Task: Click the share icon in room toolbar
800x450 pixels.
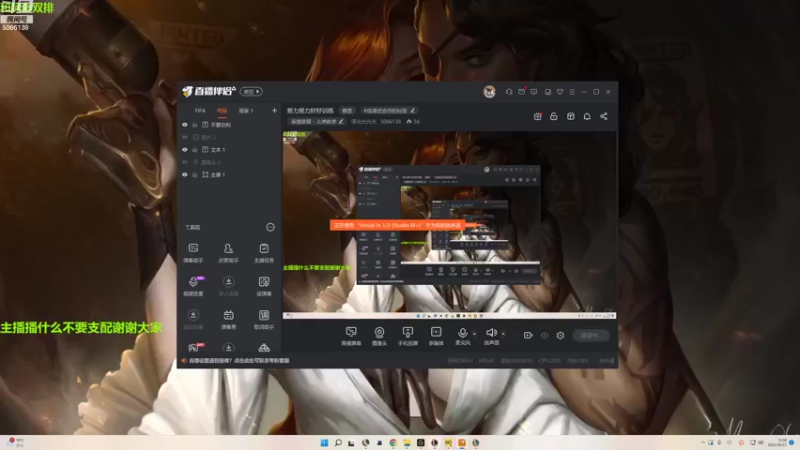Action: 604,116
